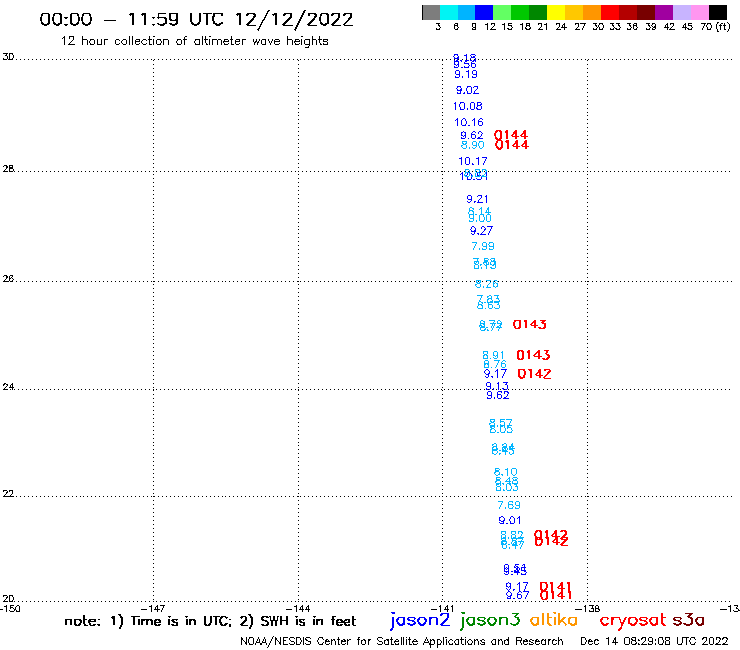Select the light blue reading 8.26
The height and width of the screenshot is (650, 740).
(x=487, y=284)
